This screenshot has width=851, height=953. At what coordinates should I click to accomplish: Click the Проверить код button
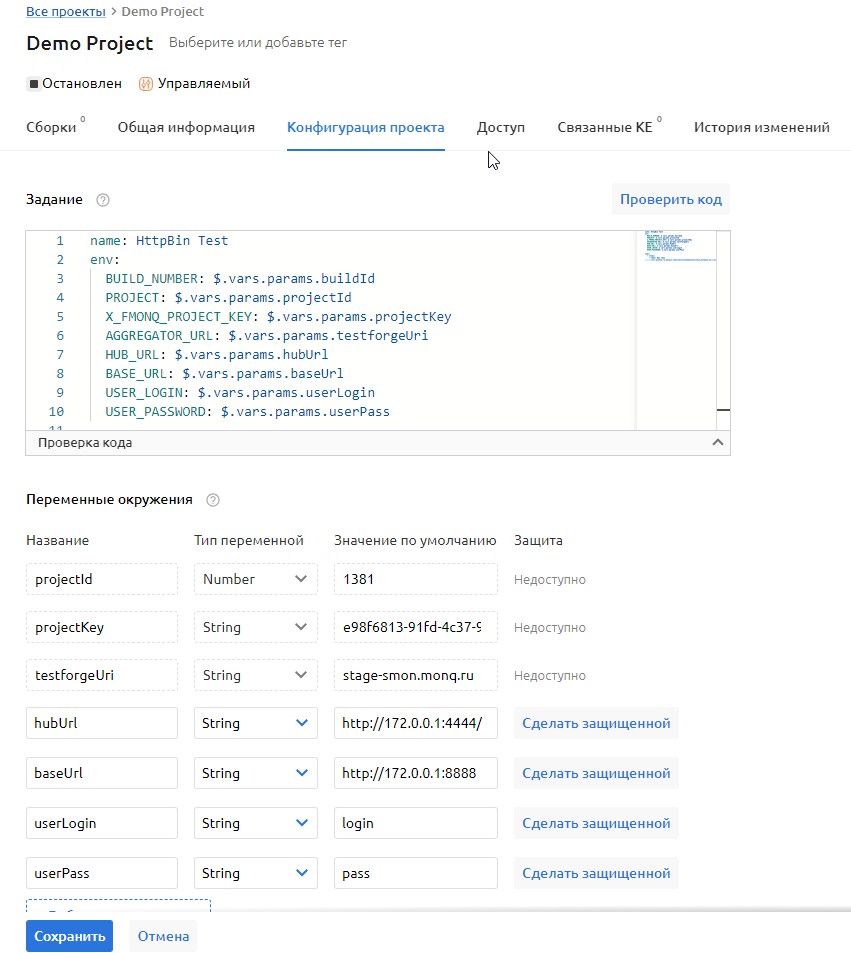point(670,199)
